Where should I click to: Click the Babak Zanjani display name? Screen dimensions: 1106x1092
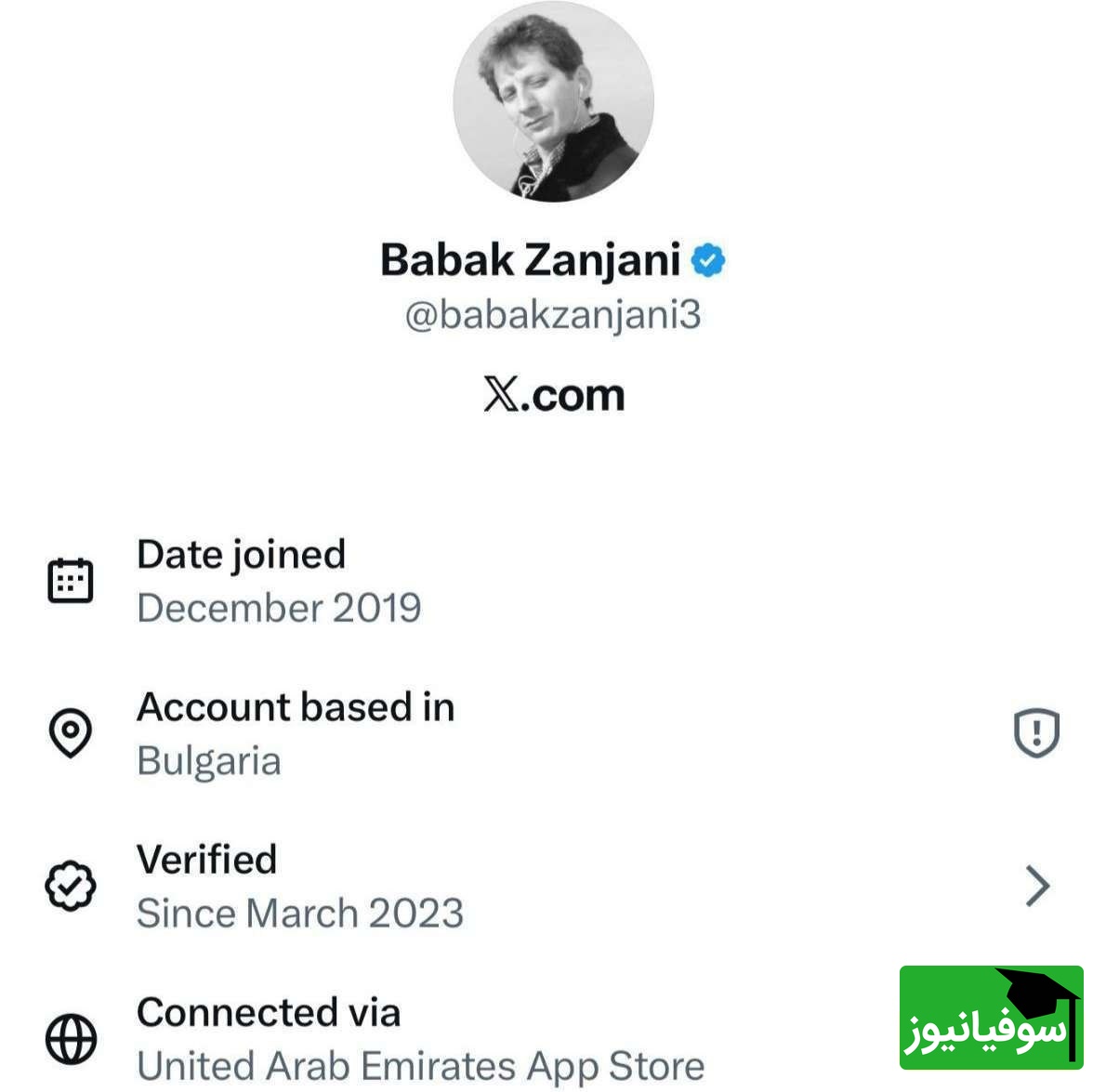531,259
